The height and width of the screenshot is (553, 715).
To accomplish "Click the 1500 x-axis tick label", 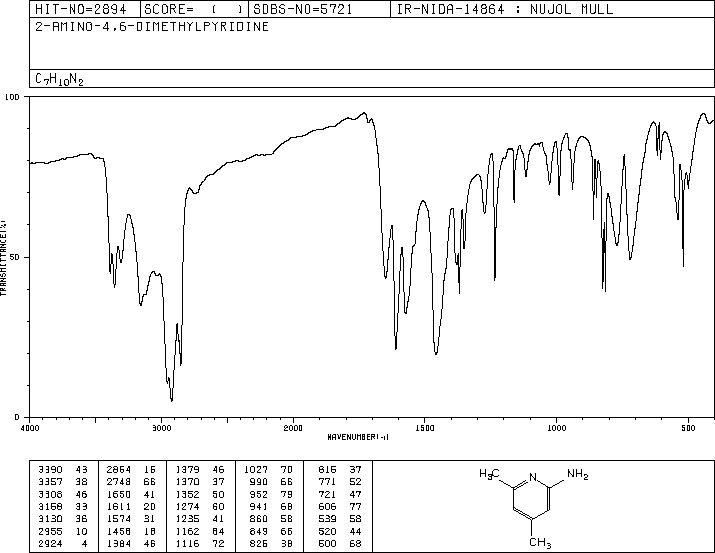I will (425, 428).
